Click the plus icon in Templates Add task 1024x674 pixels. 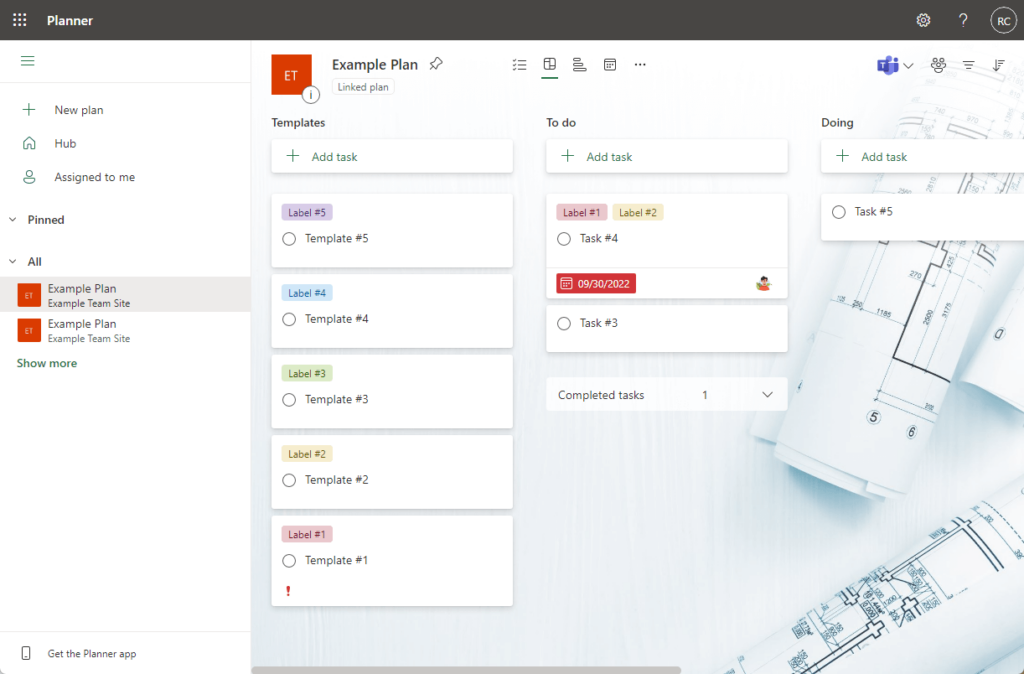(x=293, y=156)
